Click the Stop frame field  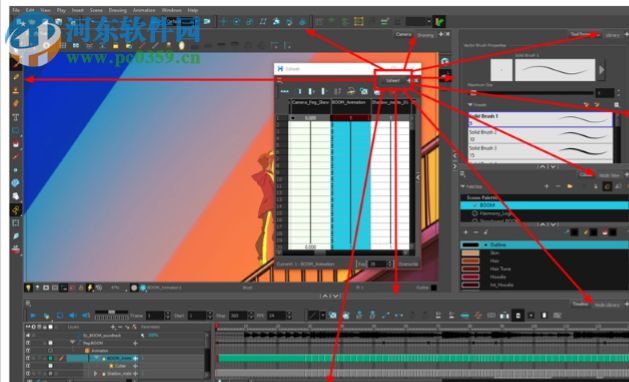tap(238, 316)
